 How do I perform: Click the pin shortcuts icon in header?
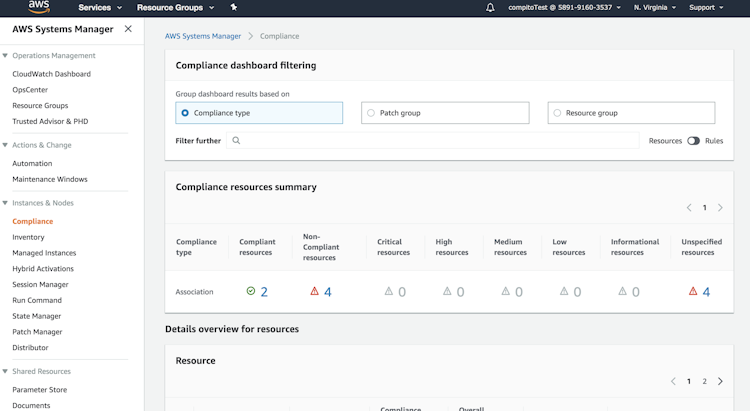coord(234,7)
